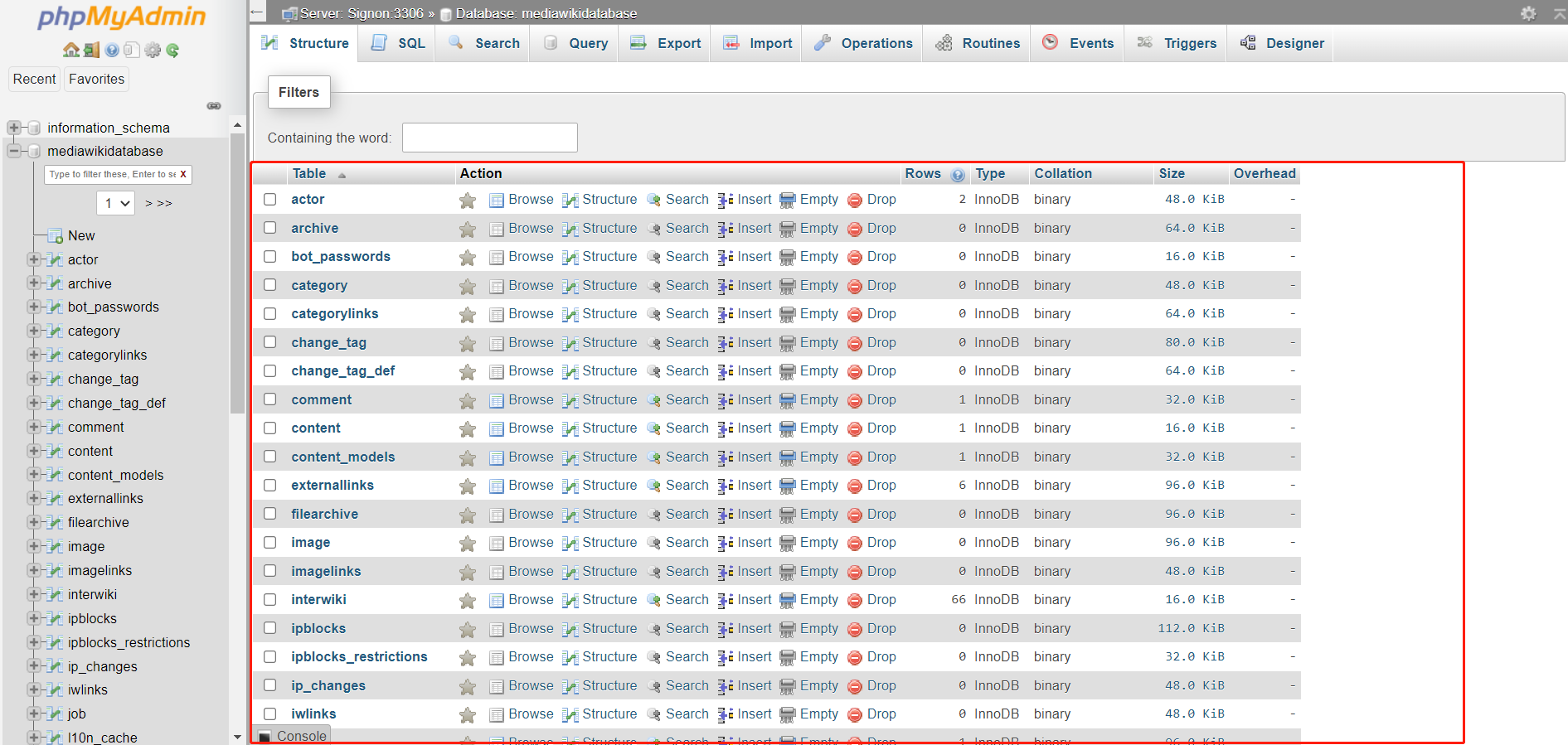
Task: Expand the category table in sidebar tree
Action: pos(34,331)
